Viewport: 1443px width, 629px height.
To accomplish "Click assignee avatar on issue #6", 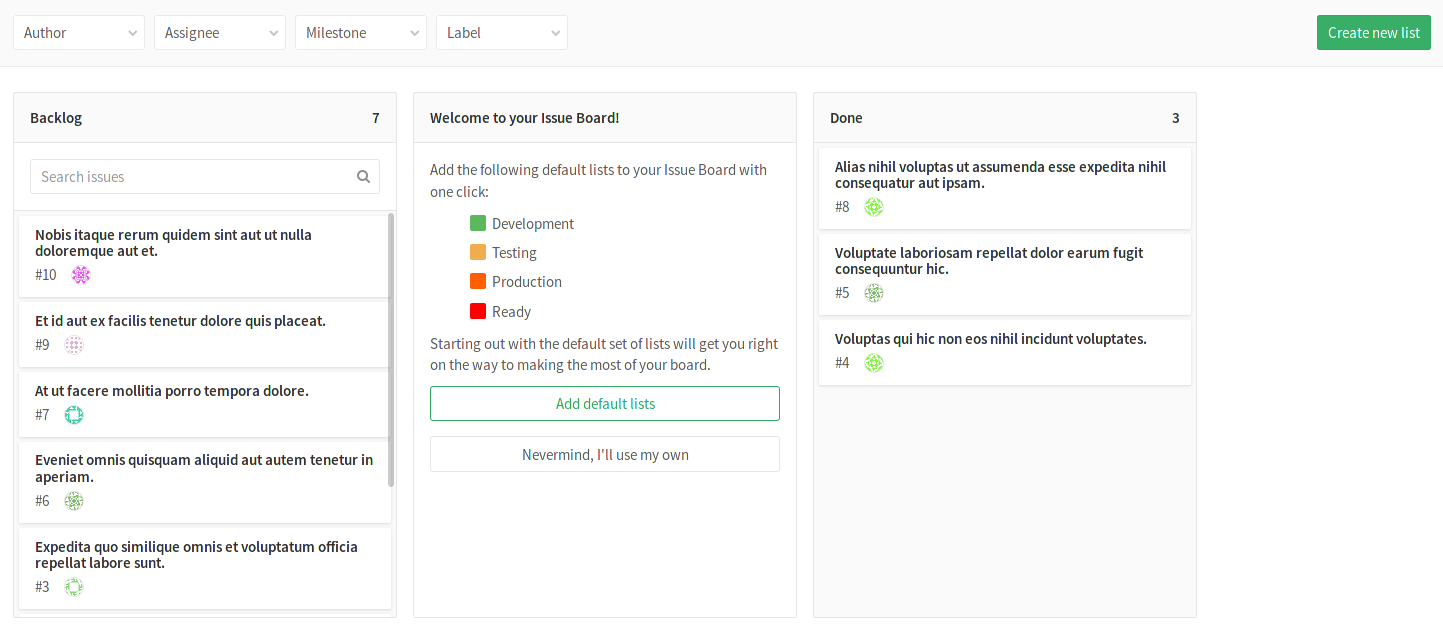I will pos(74,501).
